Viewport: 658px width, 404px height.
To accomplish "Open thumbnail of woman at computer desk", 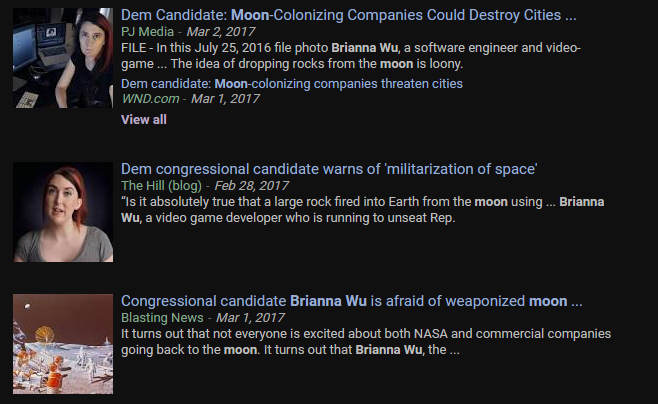I will 63,58.
